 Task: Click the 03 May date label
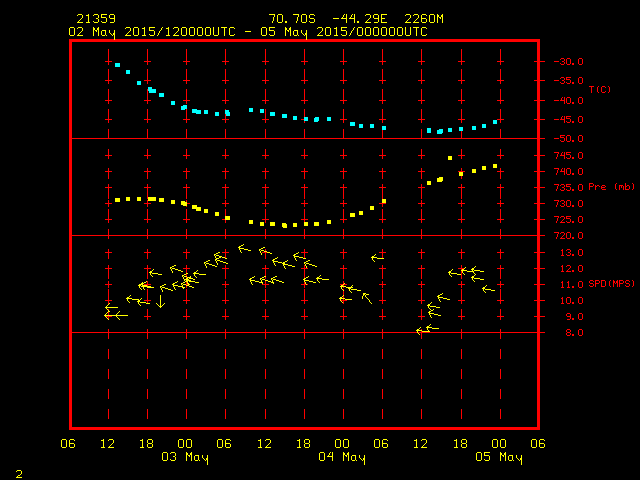(x=185, y=457)
